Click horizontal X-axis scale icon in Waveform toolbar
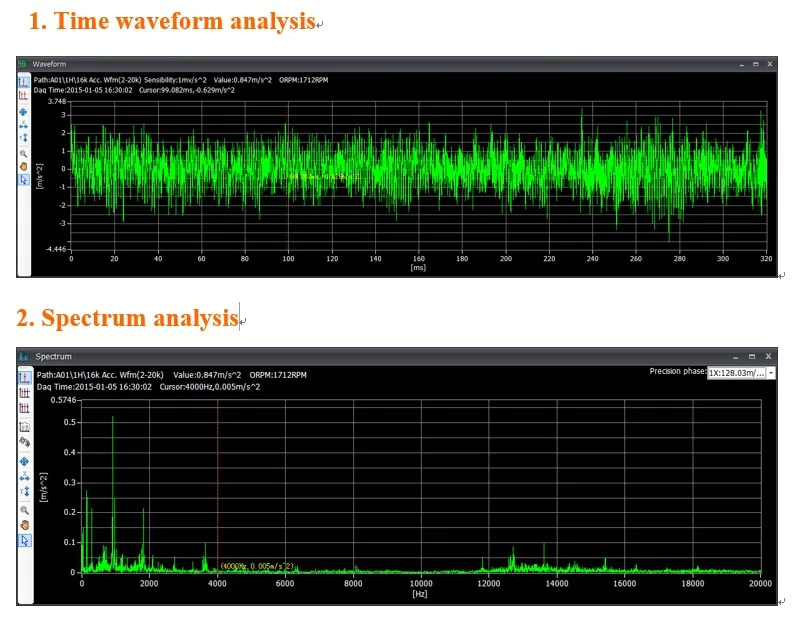This screenshot has height=619, width=797. (x=24, y=126)
